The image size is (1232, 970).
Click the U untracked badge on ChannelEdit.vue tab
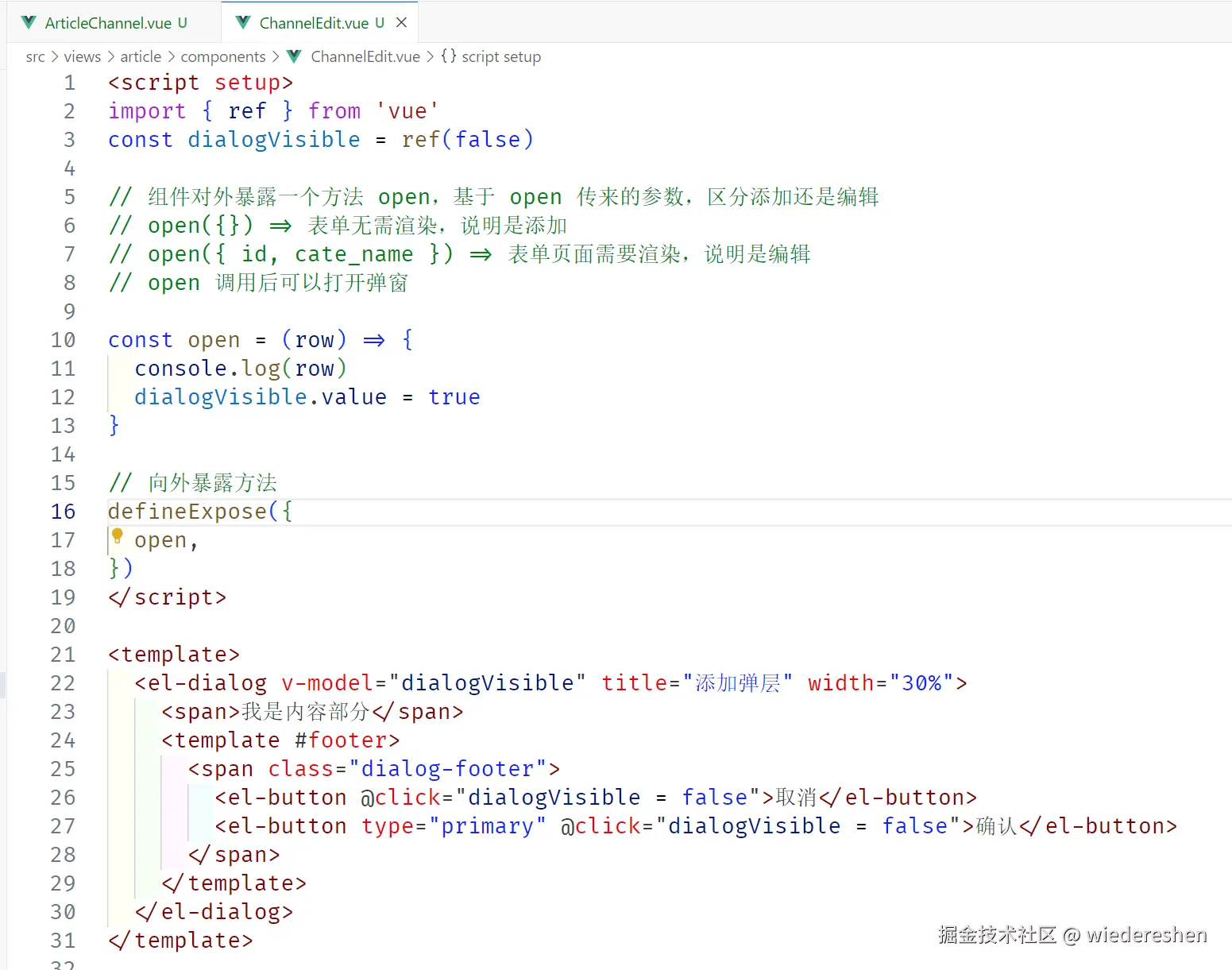pyautogui.click(x=379, y=23)
